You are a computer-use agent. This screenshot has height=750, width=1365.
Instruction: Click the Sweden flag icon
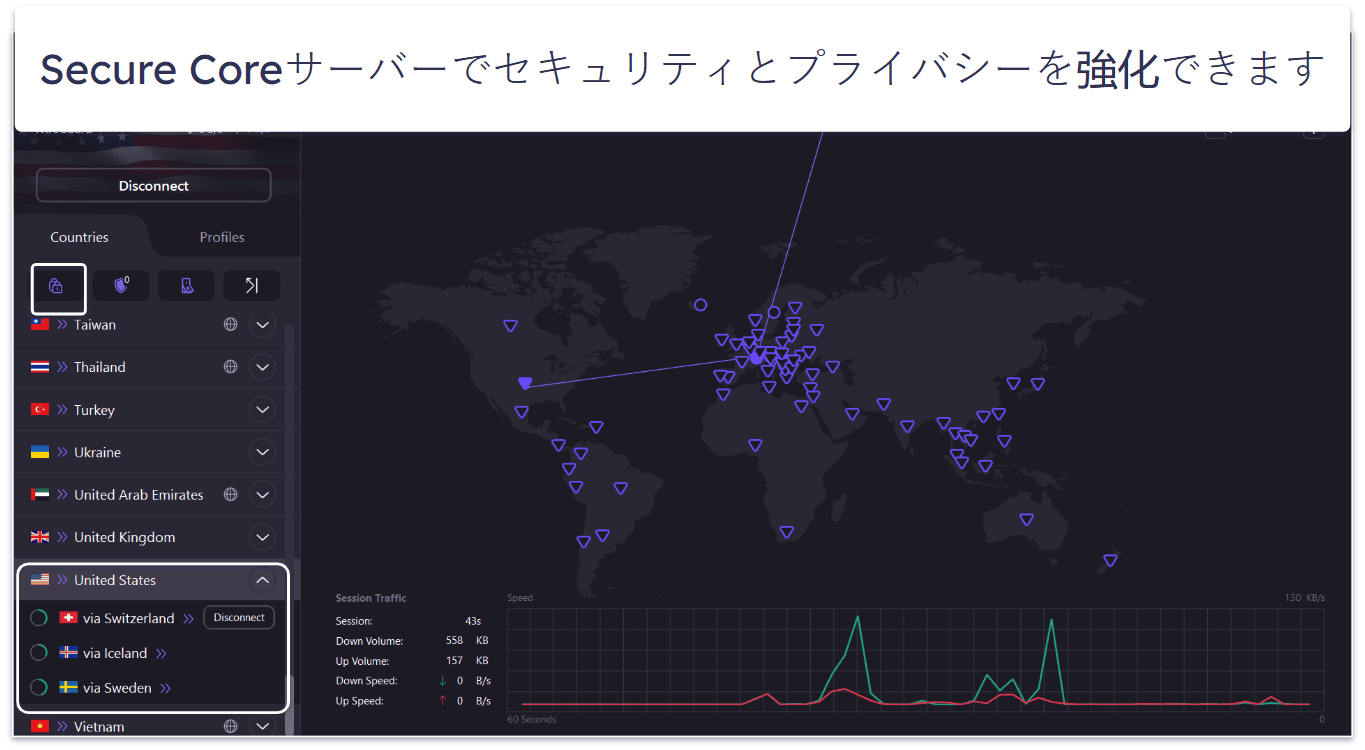68,688
